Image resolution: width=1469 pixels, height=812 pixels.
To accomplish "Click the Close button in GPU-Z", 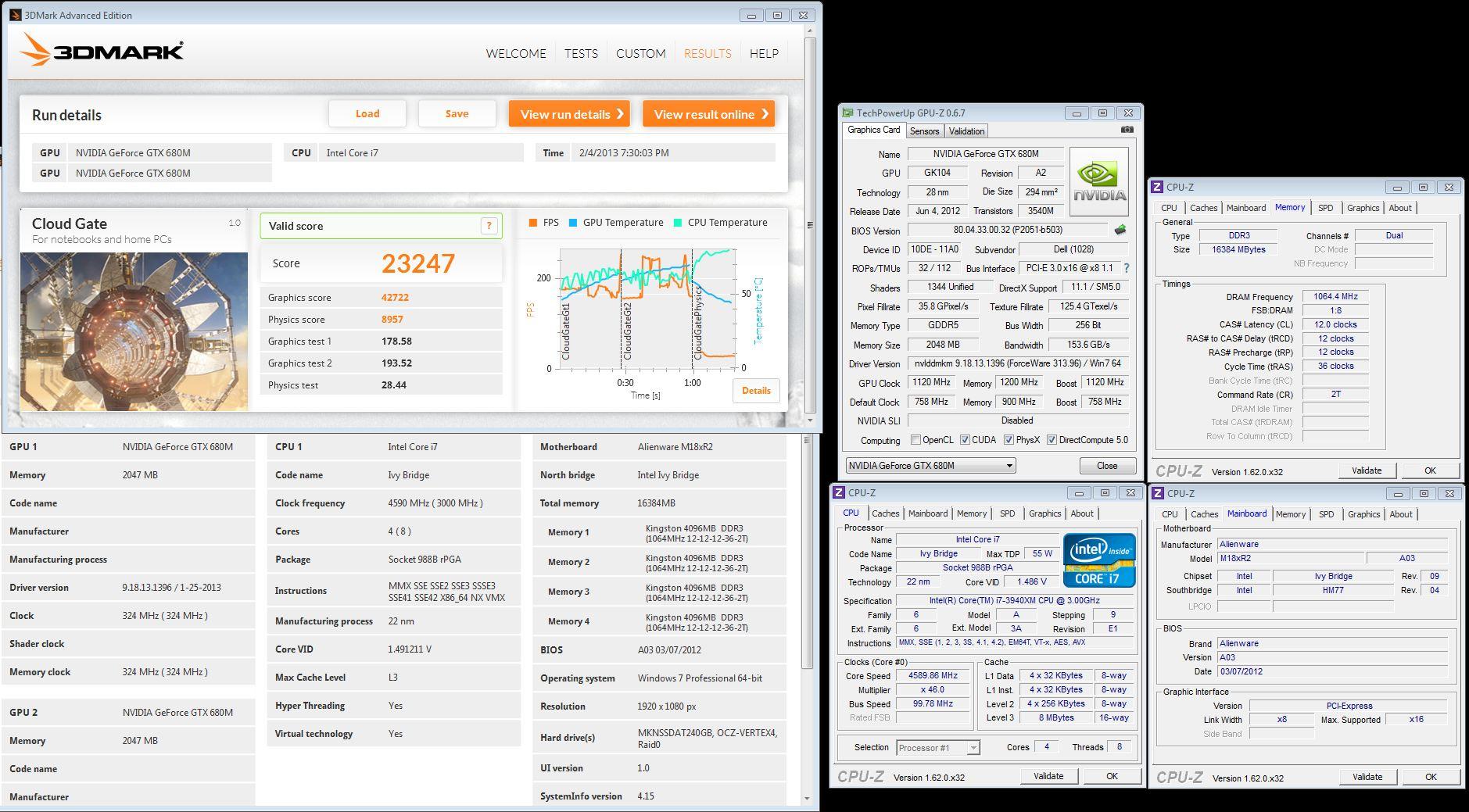I will (x=1107, y=466).
